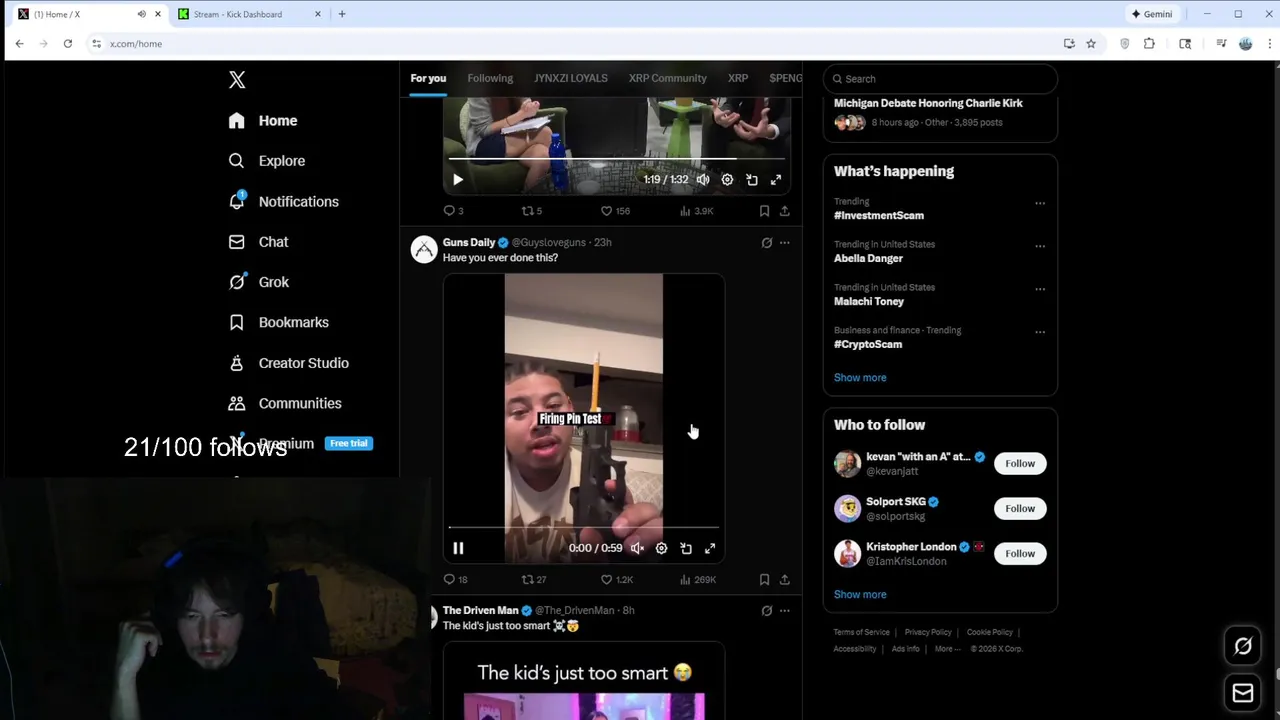Play the top video at 1:19

458,180
